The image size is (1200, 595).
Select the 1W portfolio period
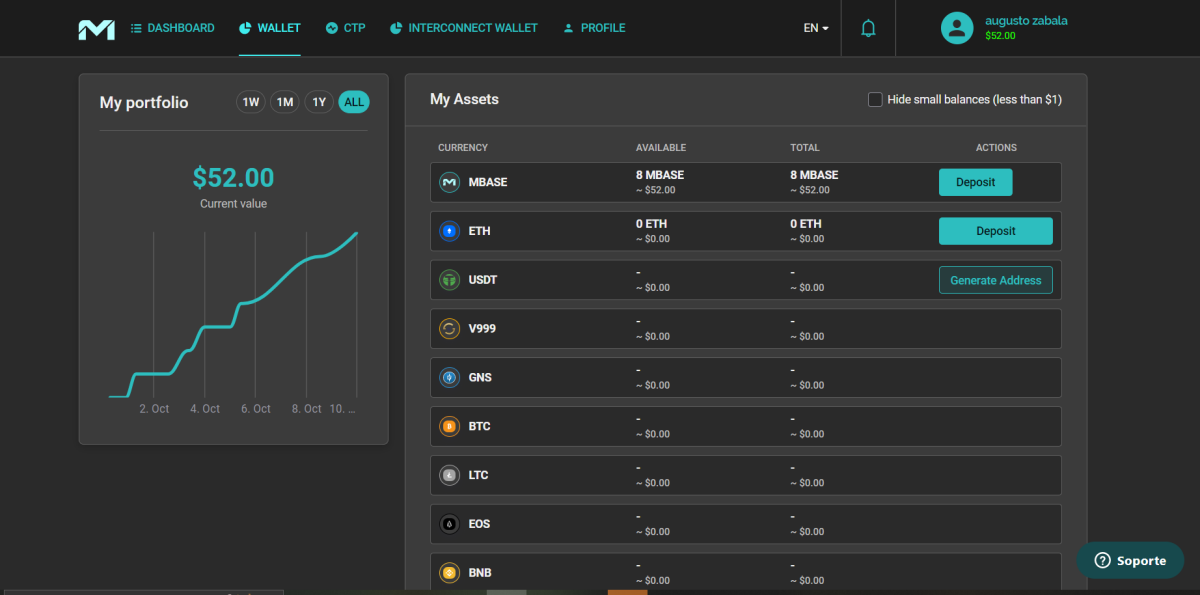click(250, 101)
